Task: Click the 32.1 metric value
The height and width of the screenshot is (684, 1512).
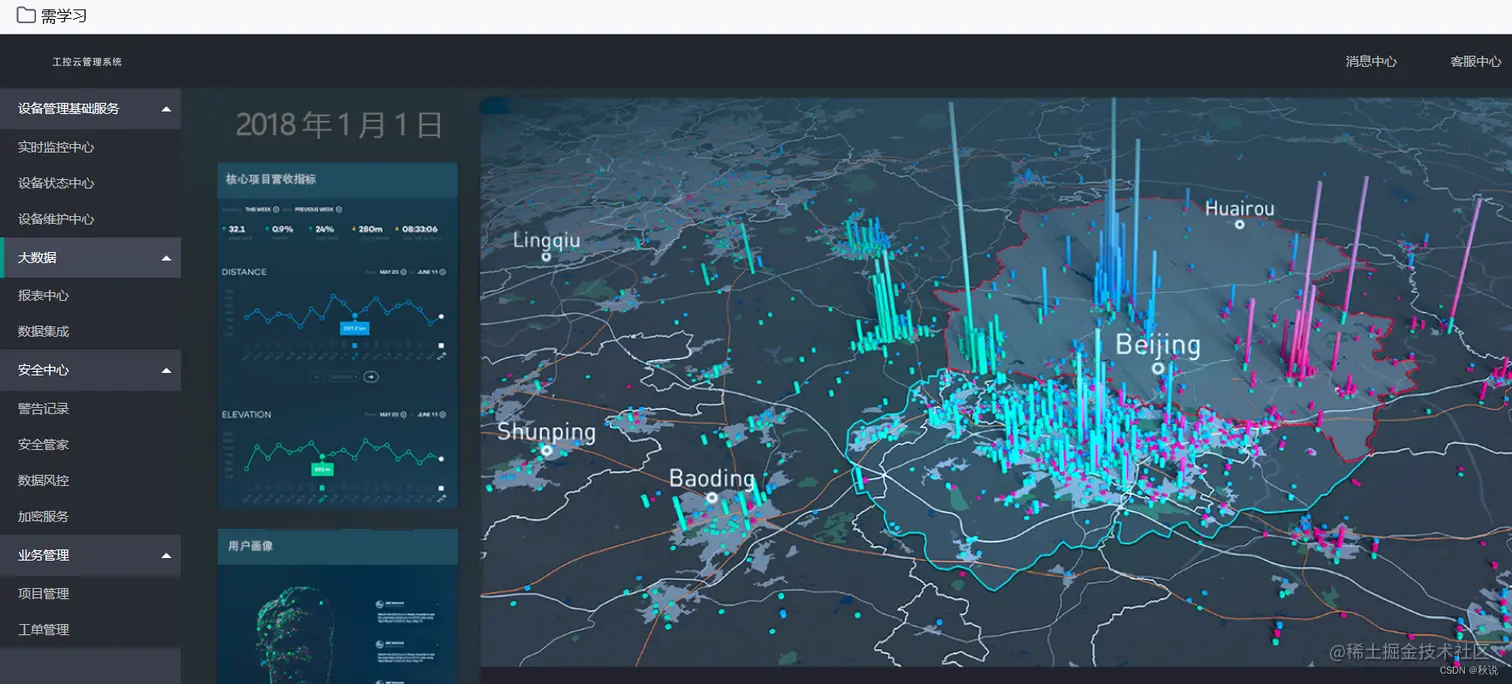Action: pos(237,229)
